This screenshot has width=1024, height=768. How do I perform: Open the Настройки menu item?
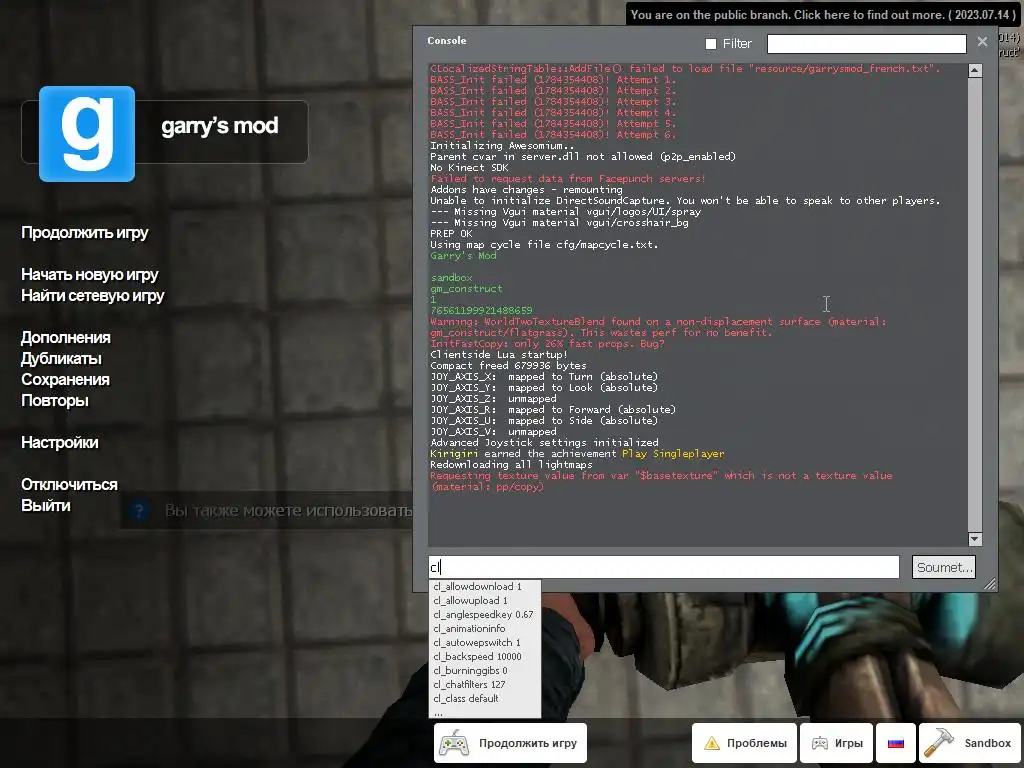tap(59, 443)
